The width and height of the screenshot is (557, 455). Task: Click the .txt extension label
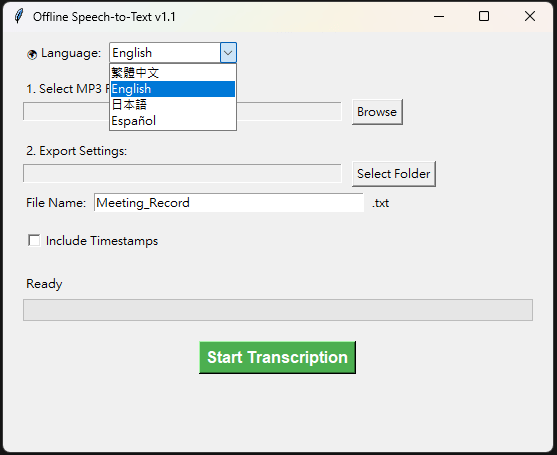[x=380, y=203]
